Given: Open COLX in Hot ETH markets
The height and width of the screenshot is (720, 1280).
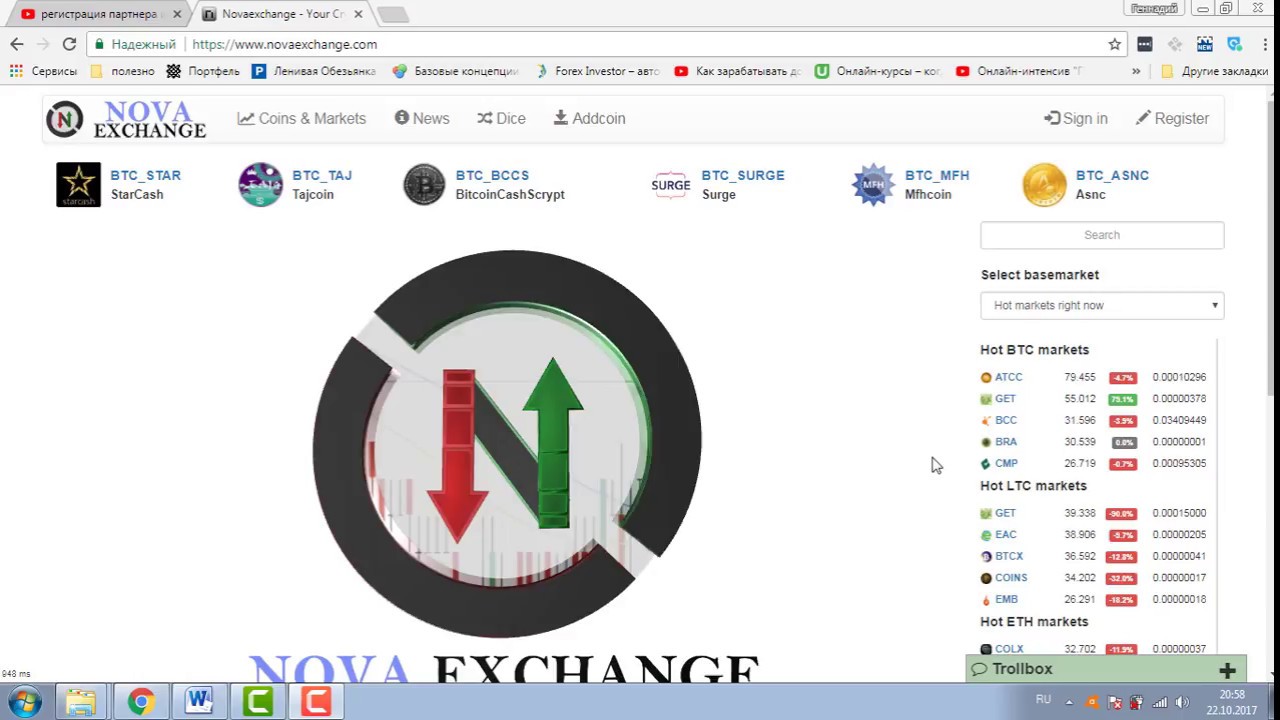Looking at the screenshot, I should coord(1009,649).
